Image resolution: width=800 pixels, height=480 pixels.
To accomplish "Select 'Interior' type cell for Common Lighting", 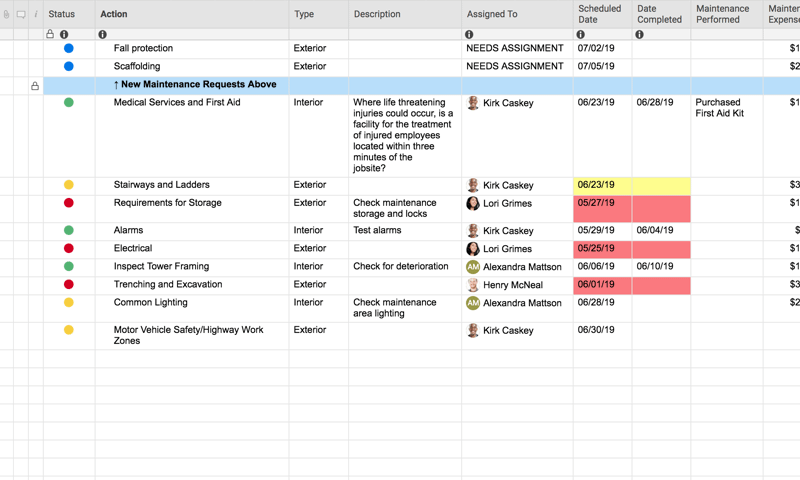I will tap(319, 308).
